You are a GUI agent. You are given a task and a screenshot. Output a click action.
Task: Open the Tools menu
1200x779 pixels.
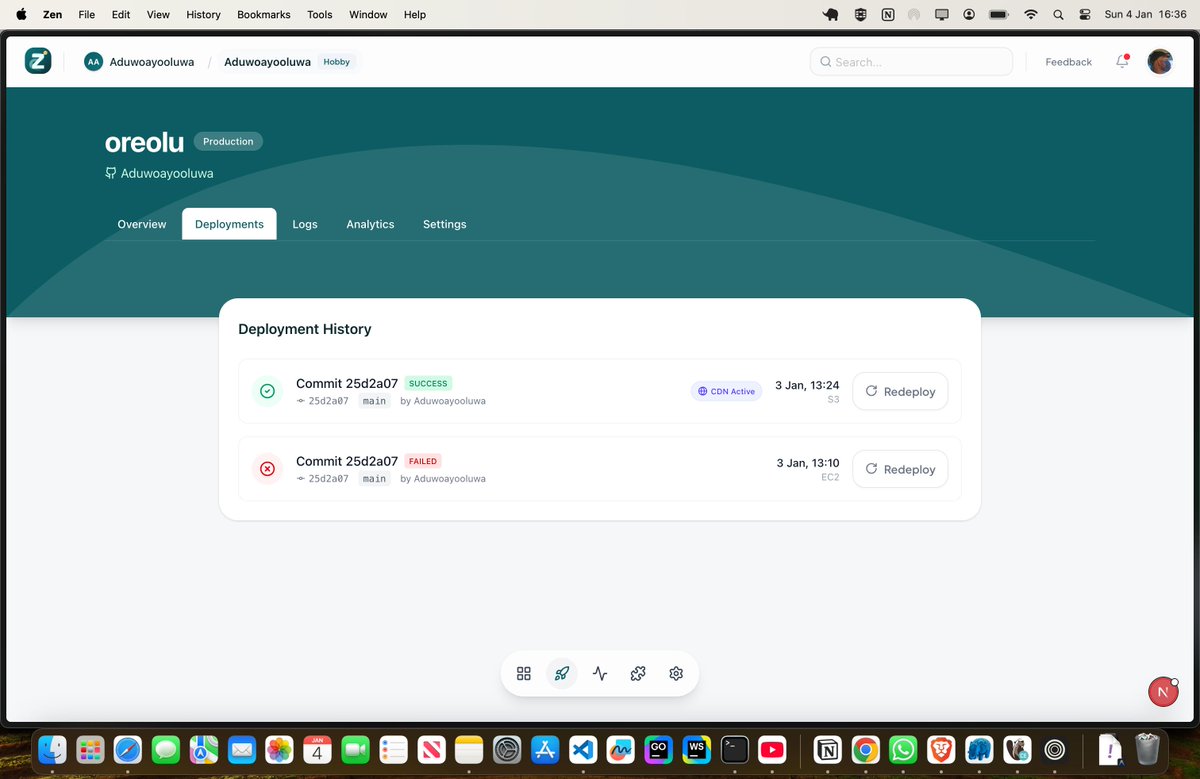[320, 15]
